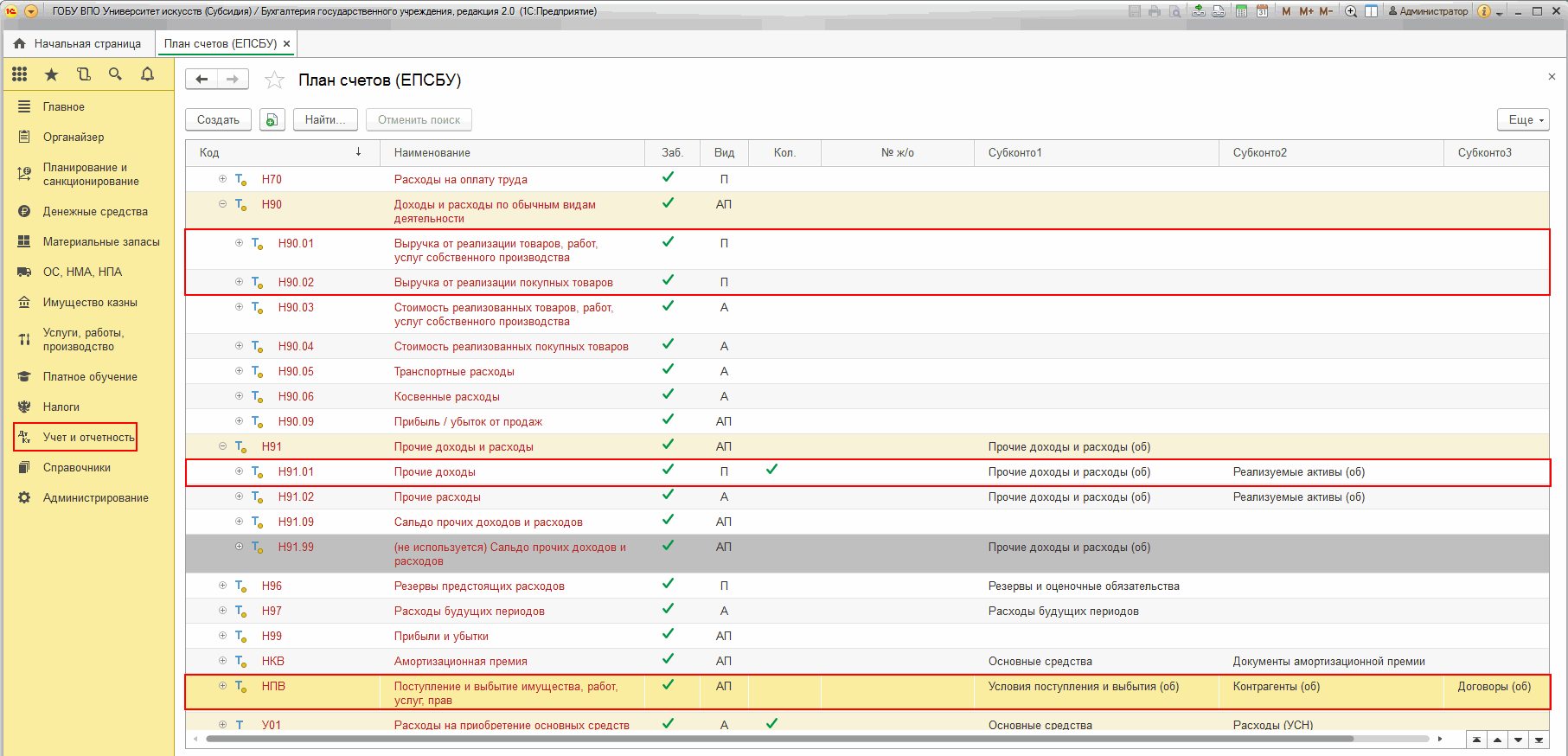Open the search magnifier in left panel
The image size is (1568, 756).
point(115,74)
